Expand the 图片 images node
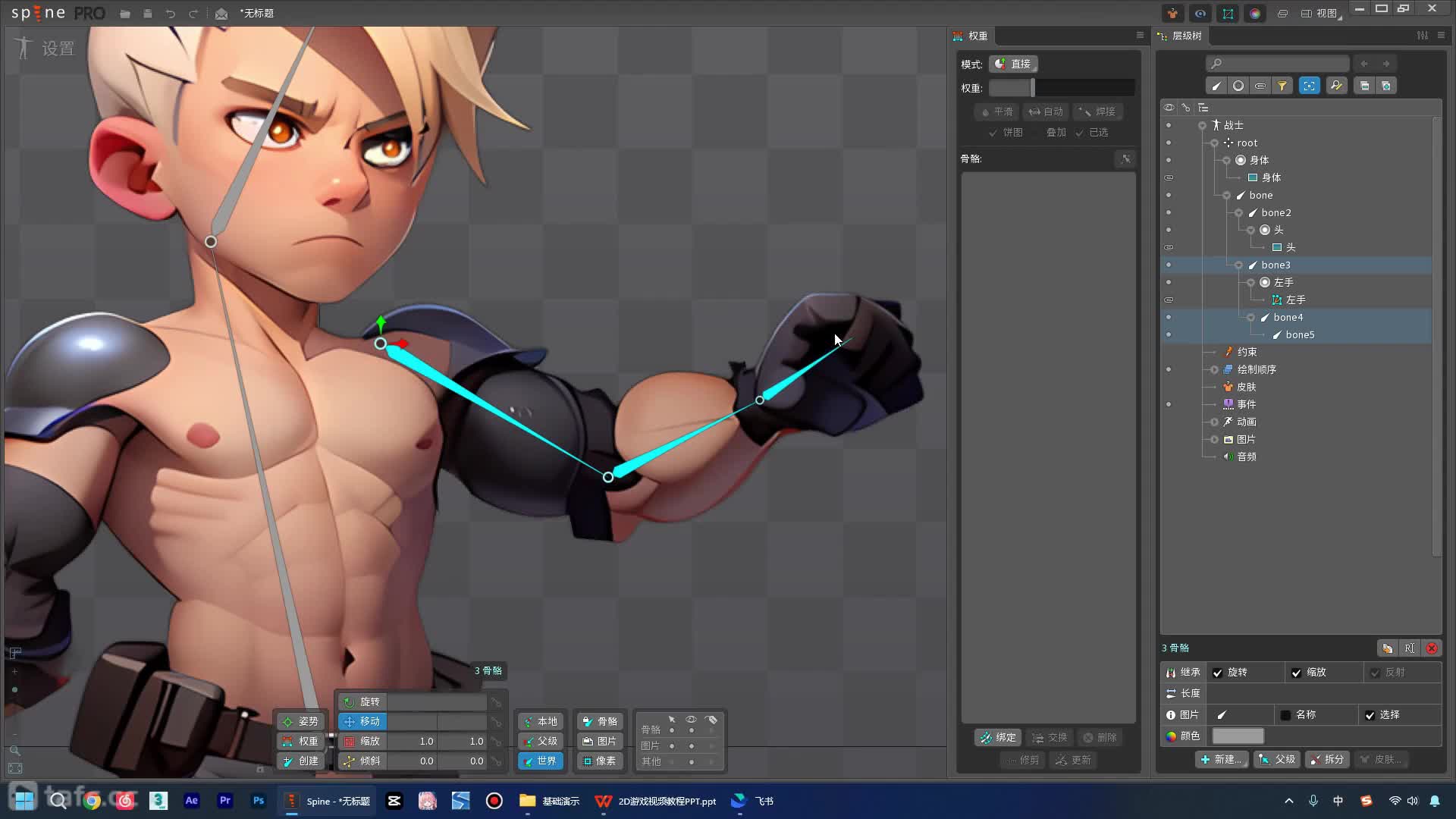This screenshot has height=819, width=1456. point(1215,440)
